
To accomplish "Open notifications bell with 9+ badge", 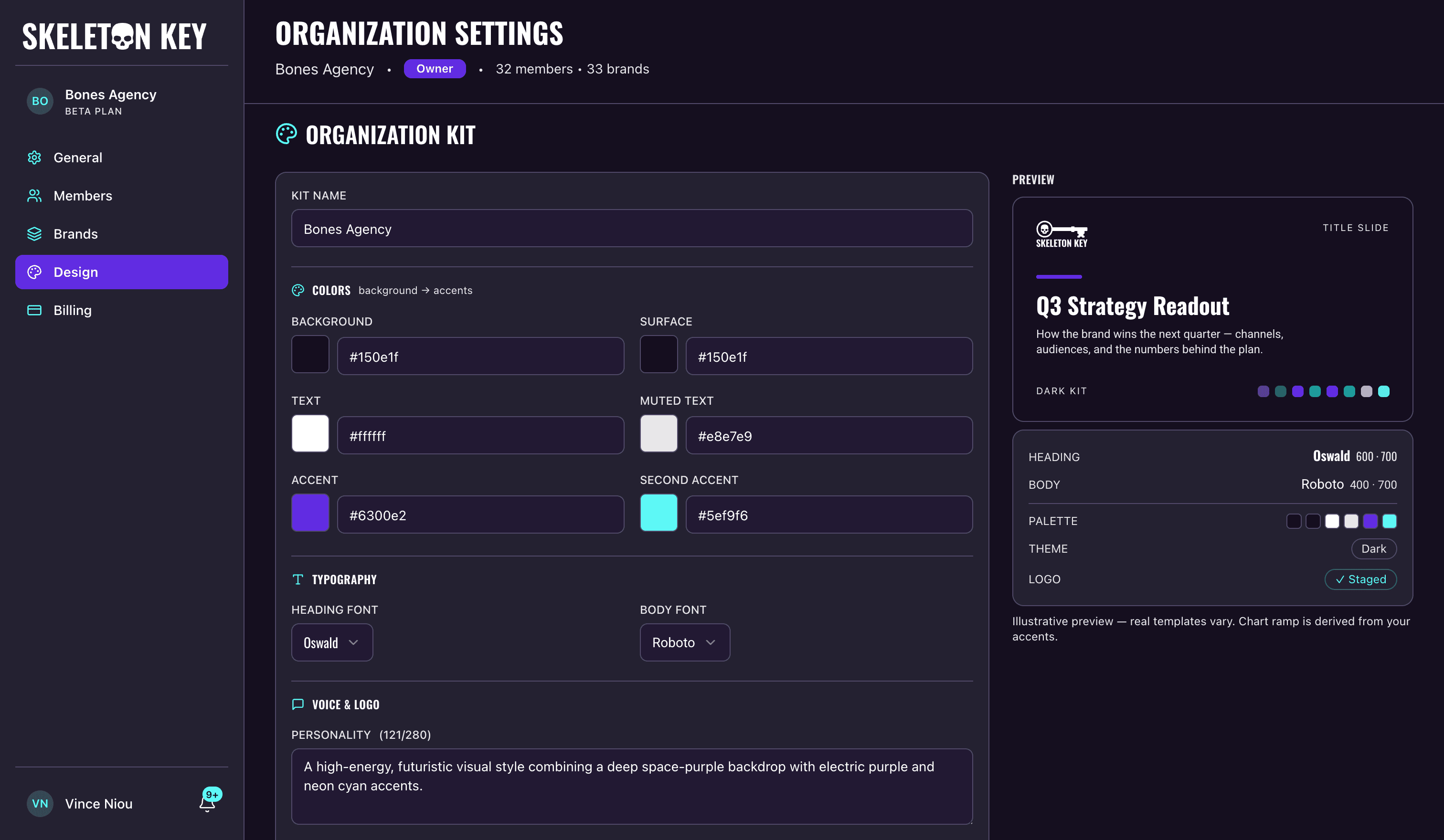I will pyautogui.click(x=209, y=801).
